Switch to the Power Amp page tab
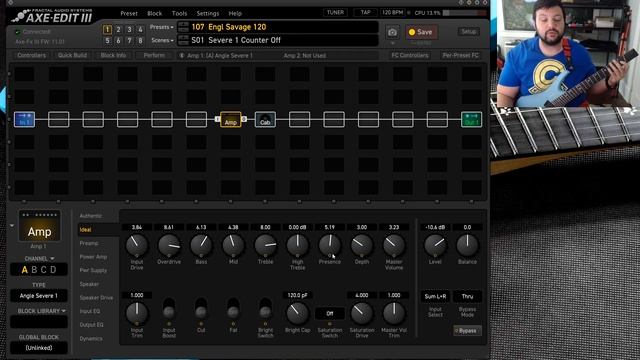Image resolution: width=640 pixels, height=360 pixels. (93, 257)
